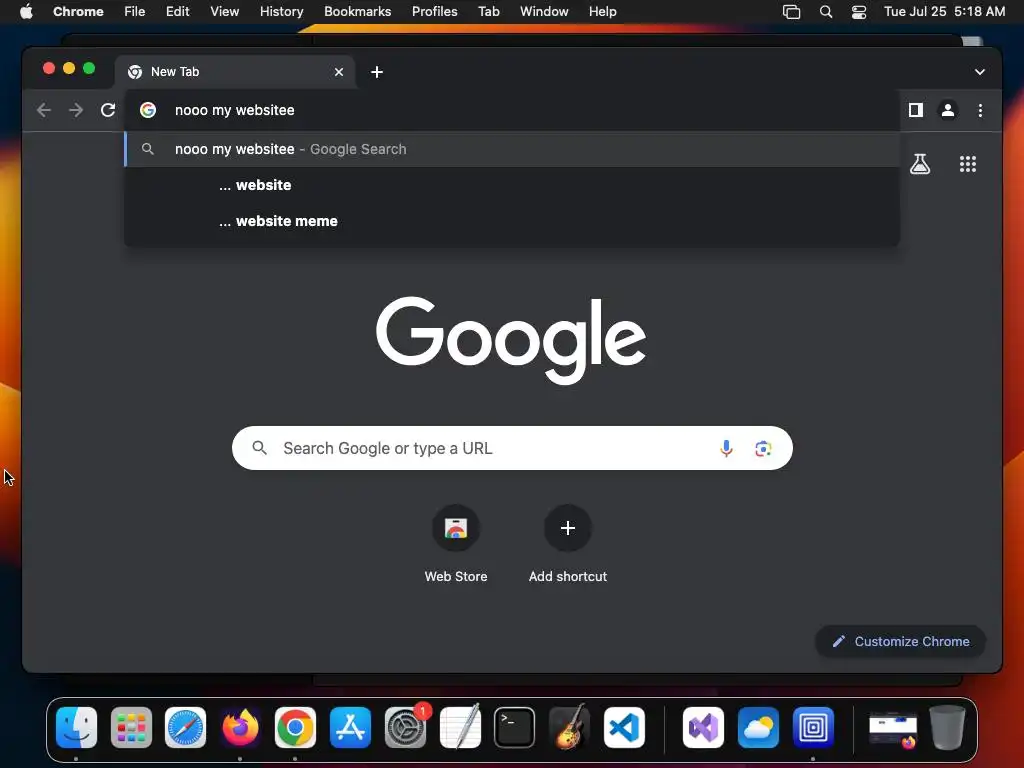Open Control Center in the menu bar

859,12
